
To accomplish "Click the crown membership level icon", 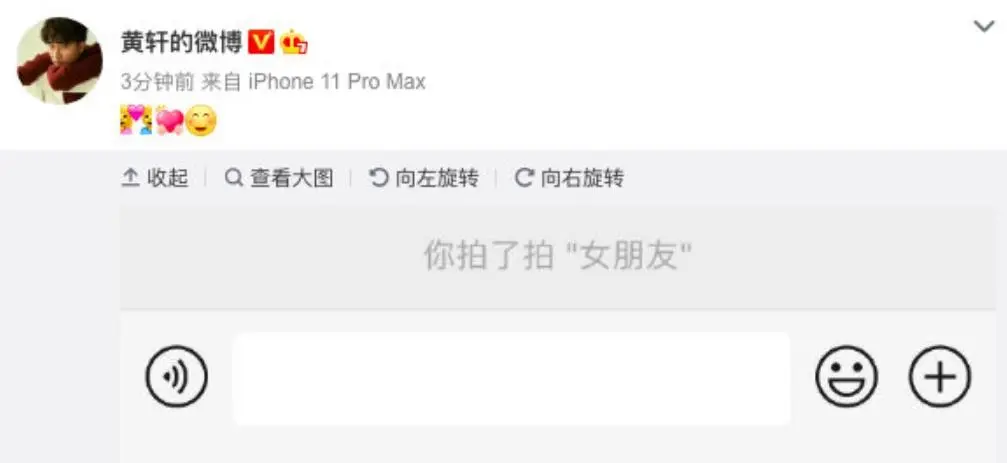I will [293, 42].
